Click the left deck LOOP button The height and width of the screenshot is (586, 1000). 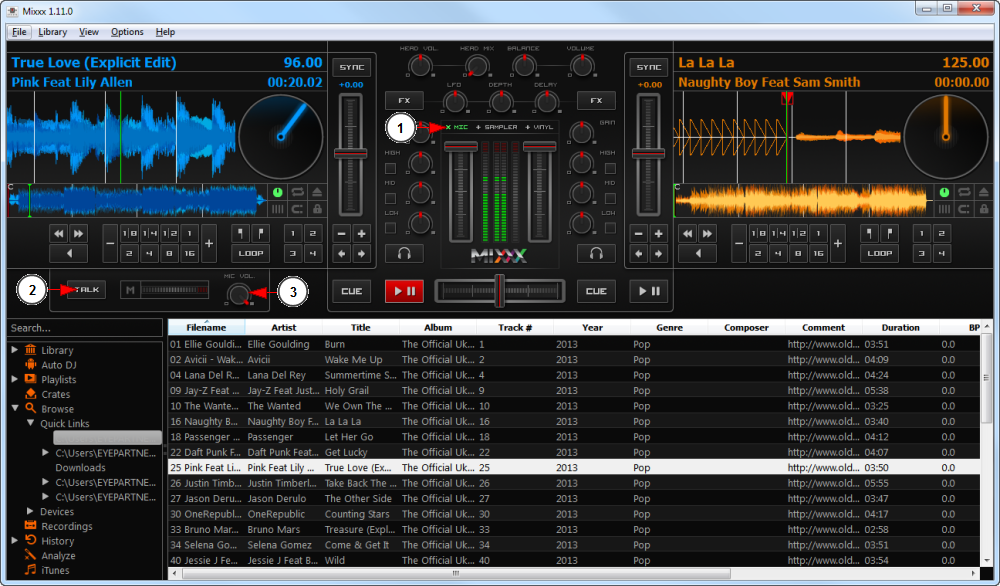(x=251, y=253)
